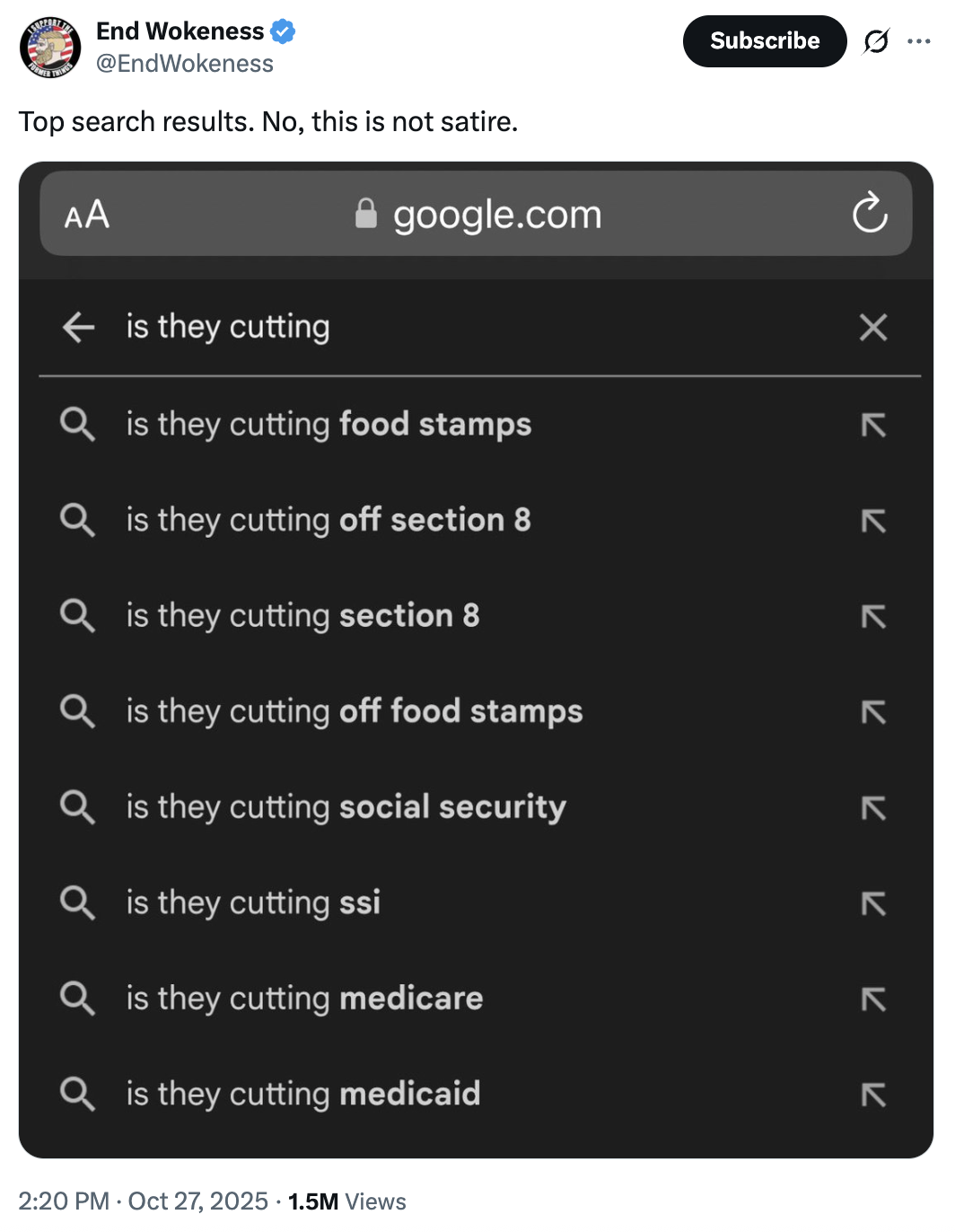The height and width of the screenshot is (1232, 955).
Task: Open the '2:20 PM · Oct 27, 2025' timestamp link
Action: 139,1201
